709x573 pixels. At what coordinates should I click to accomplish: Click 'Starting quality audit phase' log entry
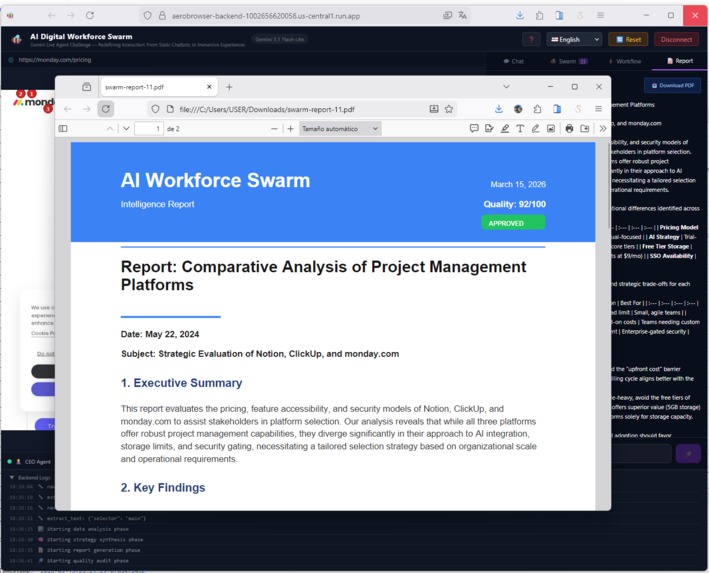87,561
